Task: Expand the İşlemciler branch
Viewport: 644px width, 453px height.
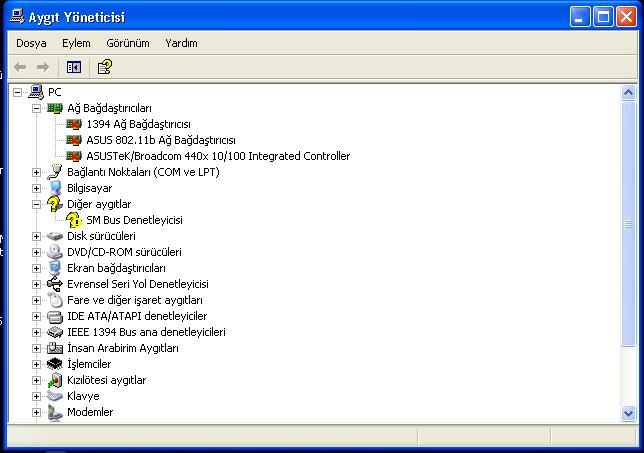Action: point(37,365)
